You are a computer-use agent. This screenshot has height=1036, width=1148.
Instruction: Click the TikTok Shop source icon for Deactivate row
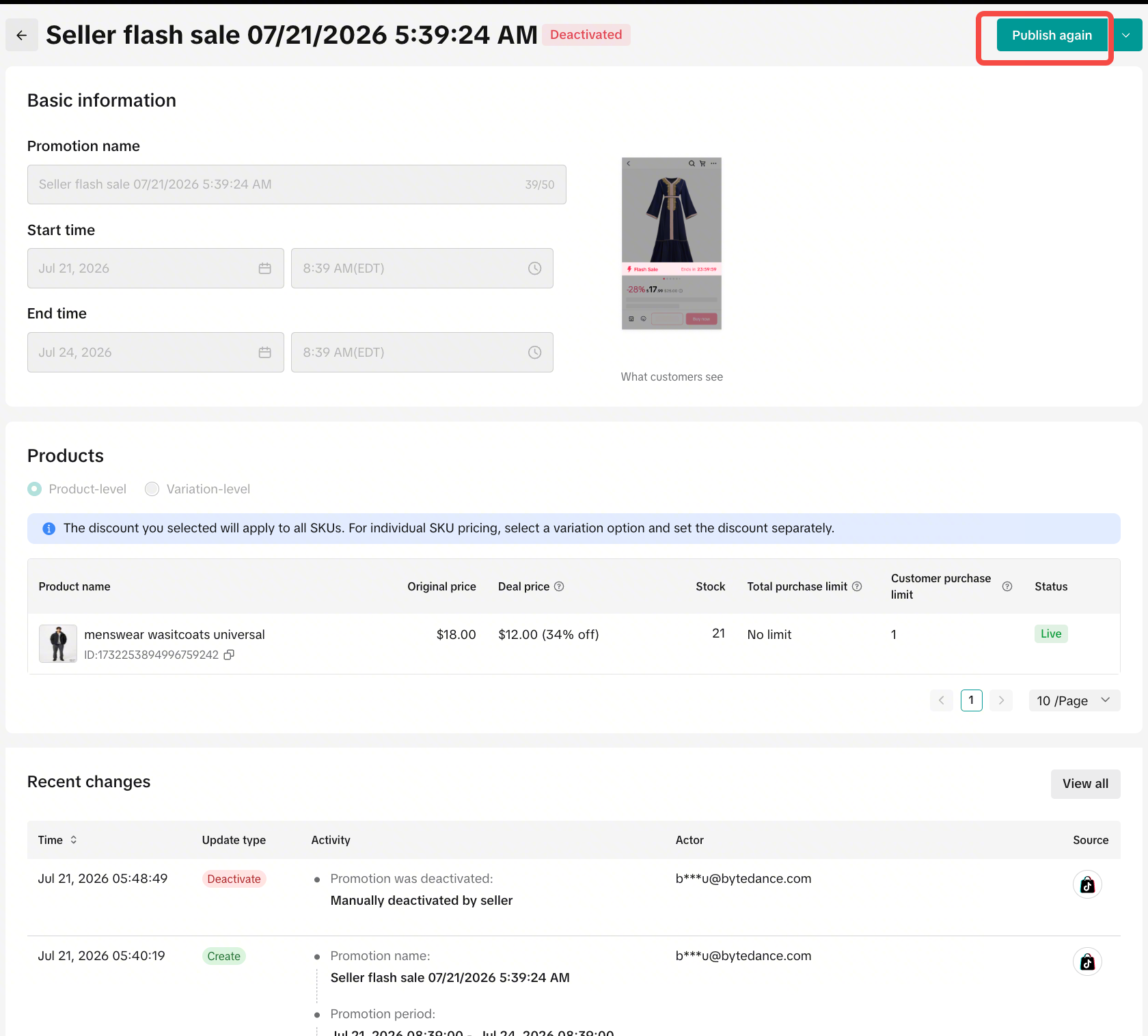click(x=1087, y=885)
